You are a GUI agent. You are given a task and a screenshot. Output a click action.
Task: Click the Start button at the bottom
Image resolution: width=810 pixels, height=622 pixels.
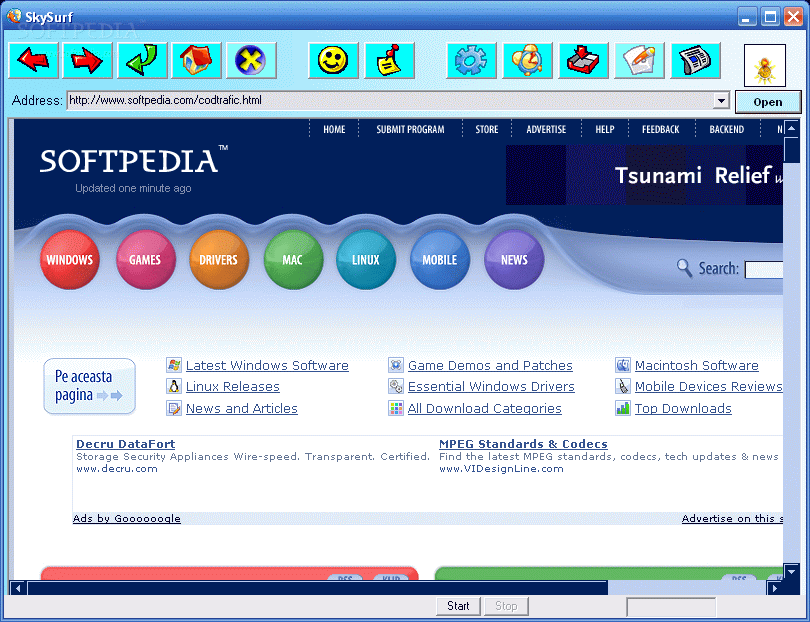pos(458,606)
